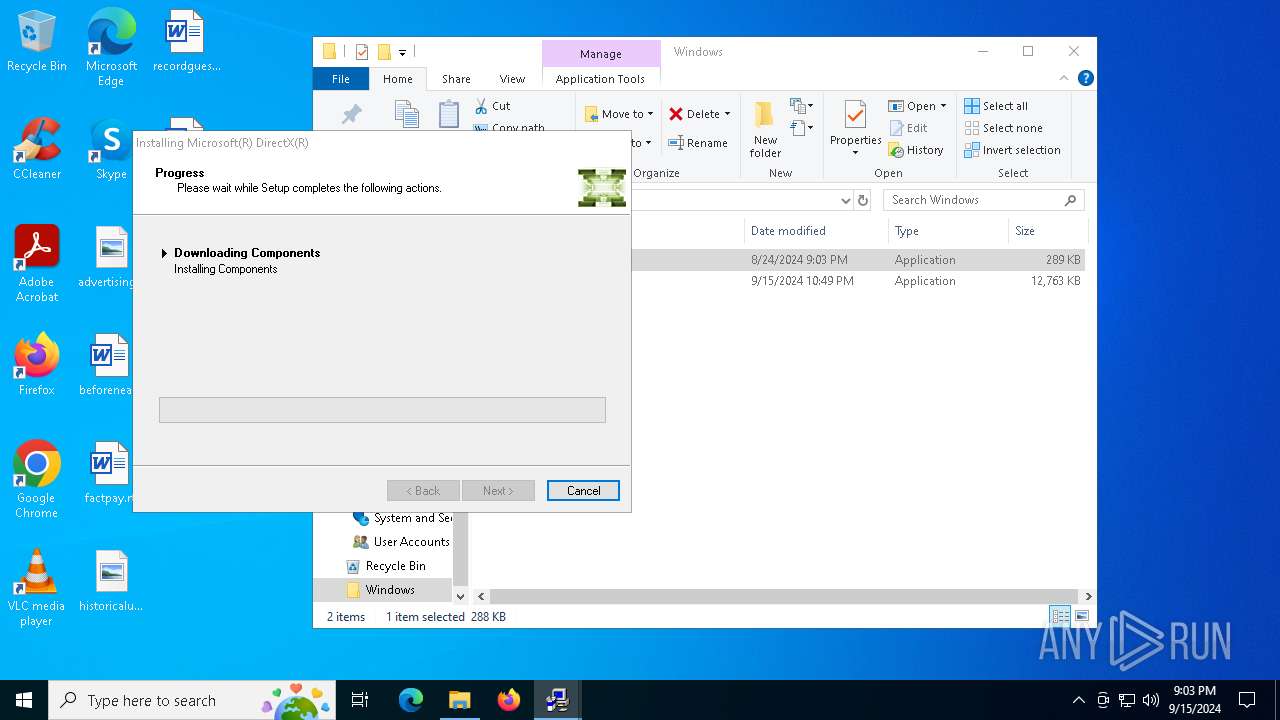Image resolution: width=1280 pixels, height=720 pixels.
Task: Open Firefox from the taskbar
Action: point(508,700)
